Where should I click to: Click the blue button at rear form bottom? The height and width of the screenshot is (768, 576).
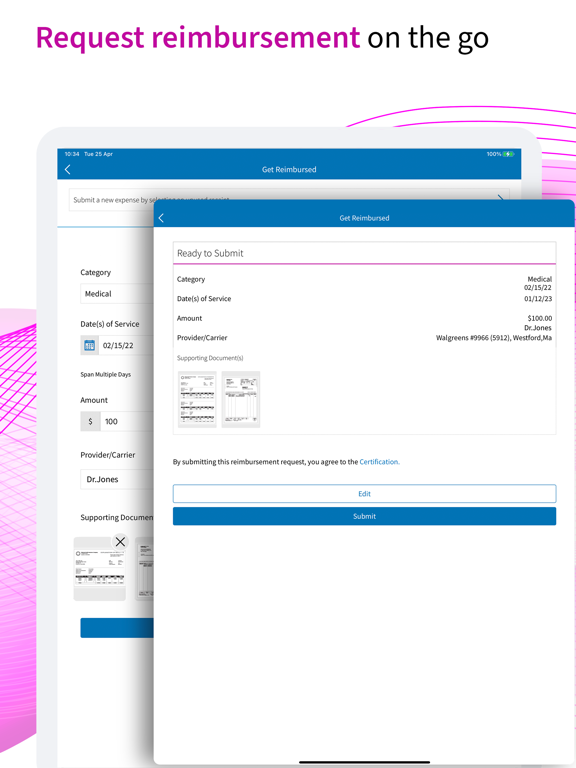coord(117,628)
